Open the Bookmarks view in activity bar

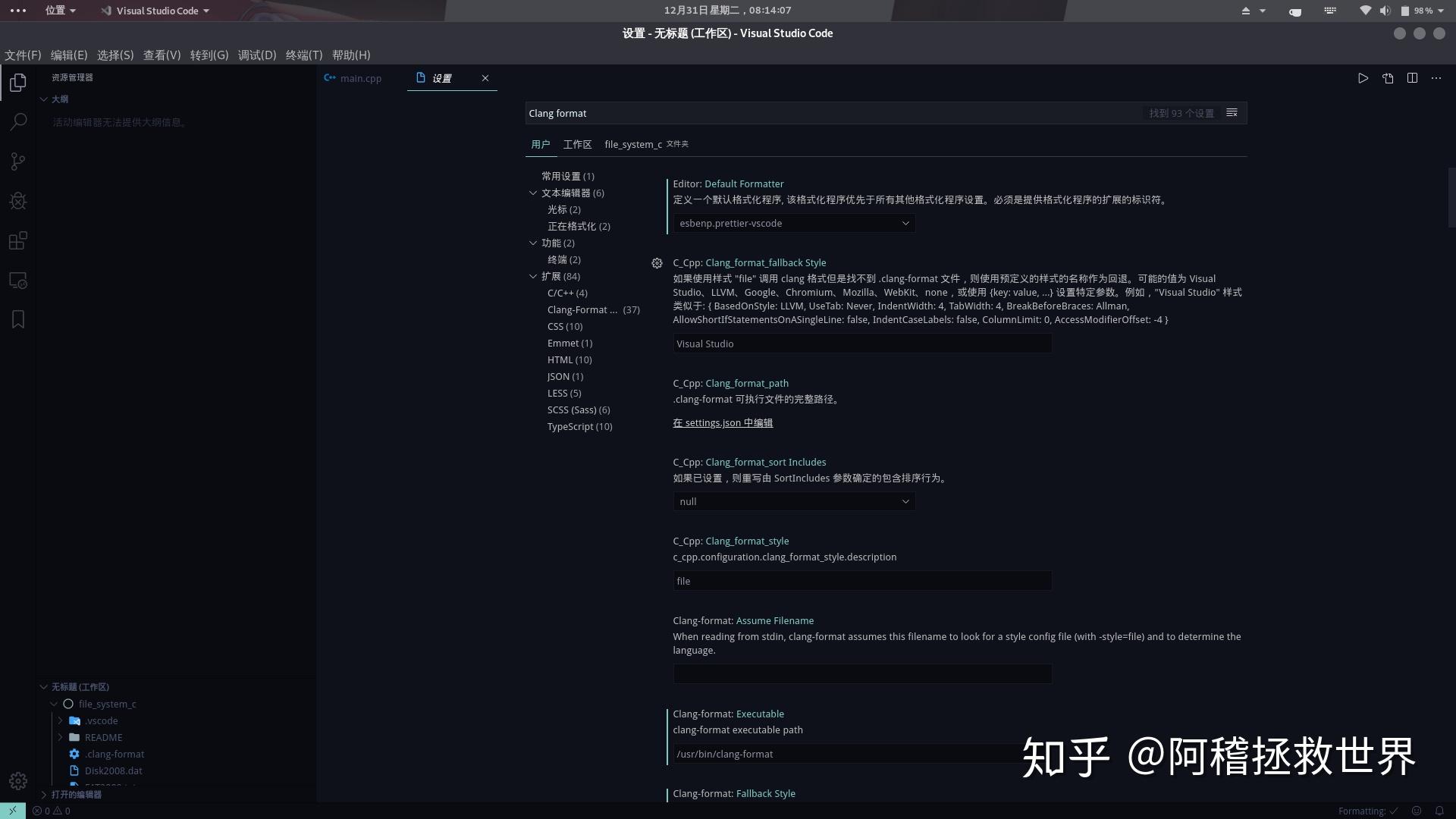point(18,319)
